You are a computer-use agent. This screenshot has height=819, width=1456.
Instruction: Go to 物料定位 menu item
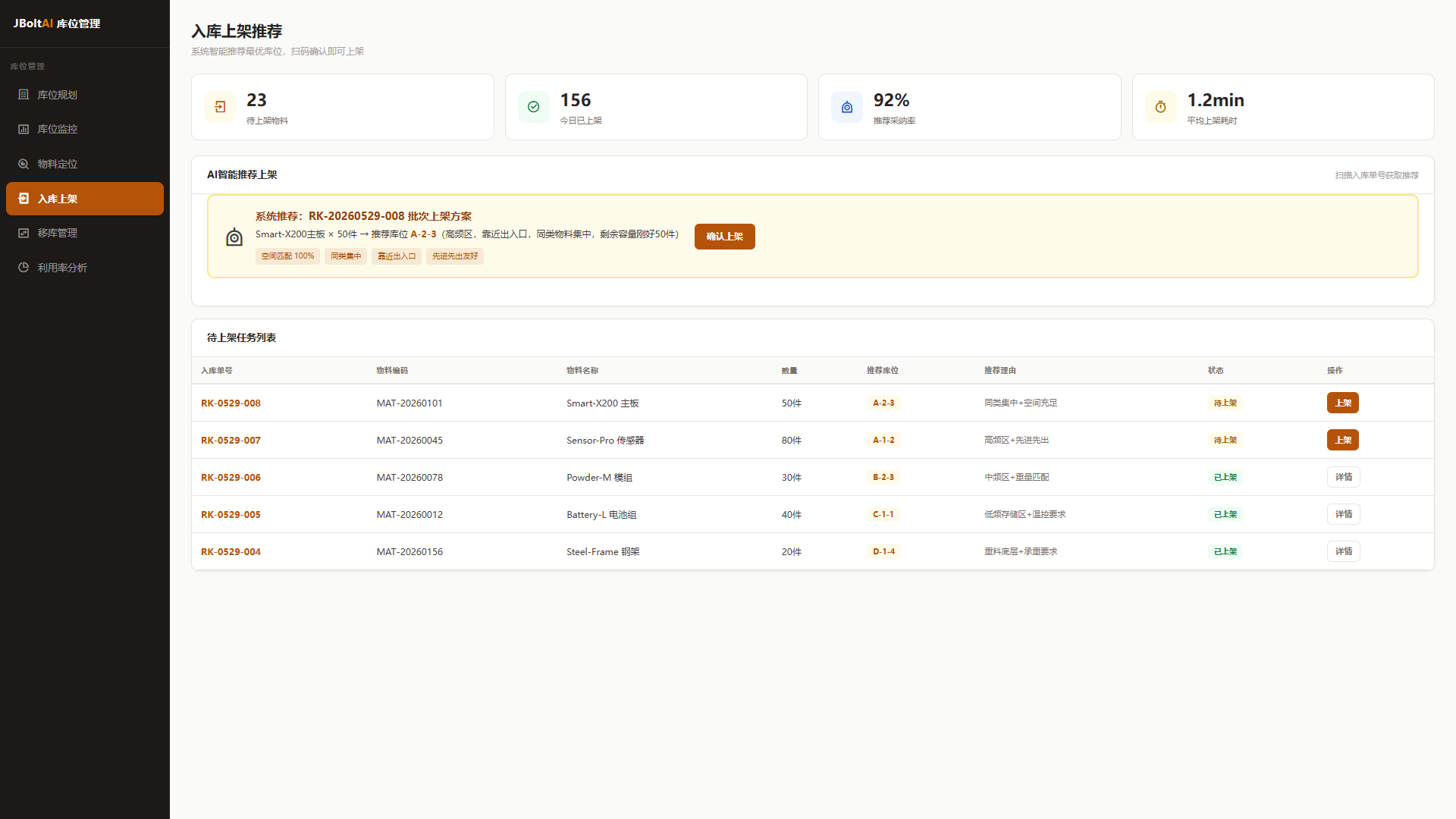point(85,164)
